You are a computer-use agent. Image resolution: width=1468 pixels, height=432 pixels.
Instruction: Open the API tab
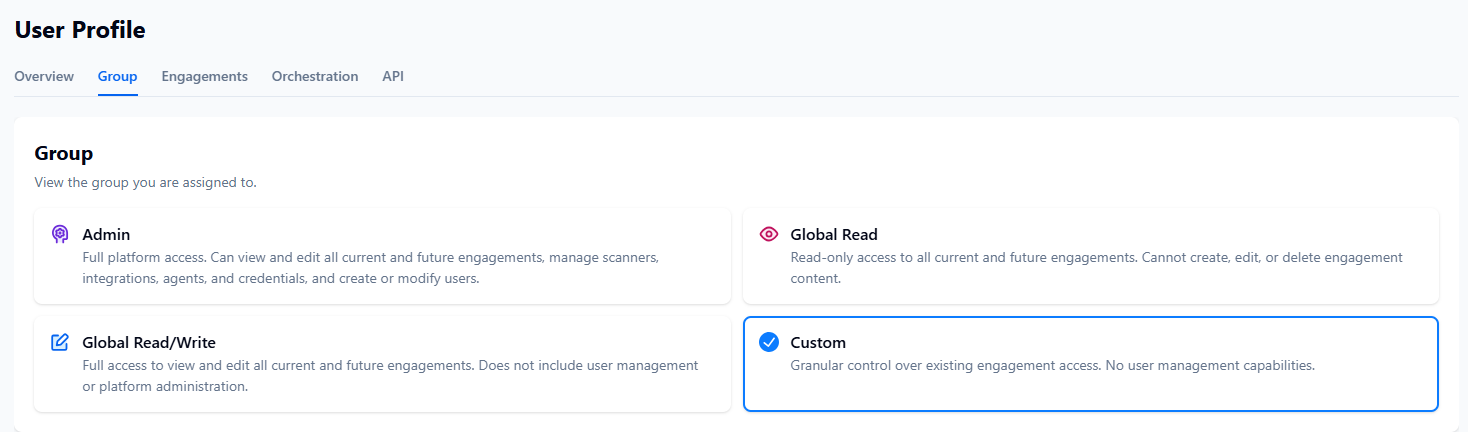click(x=393, y=76)
